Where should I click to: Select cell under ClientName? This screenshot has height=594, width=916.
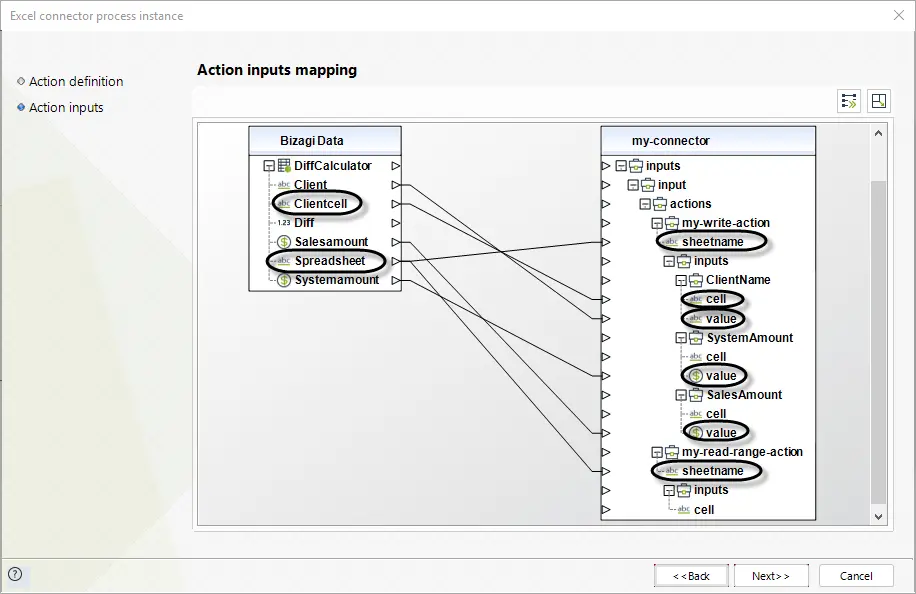coord(716,299)
